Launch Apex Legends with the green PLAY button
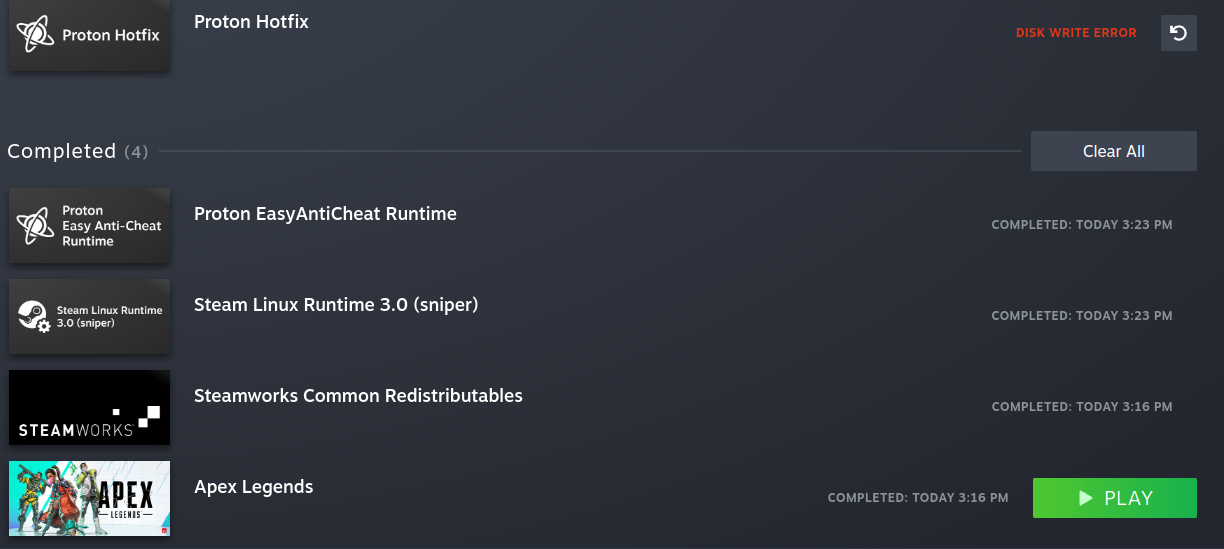 pos(1115,498)
